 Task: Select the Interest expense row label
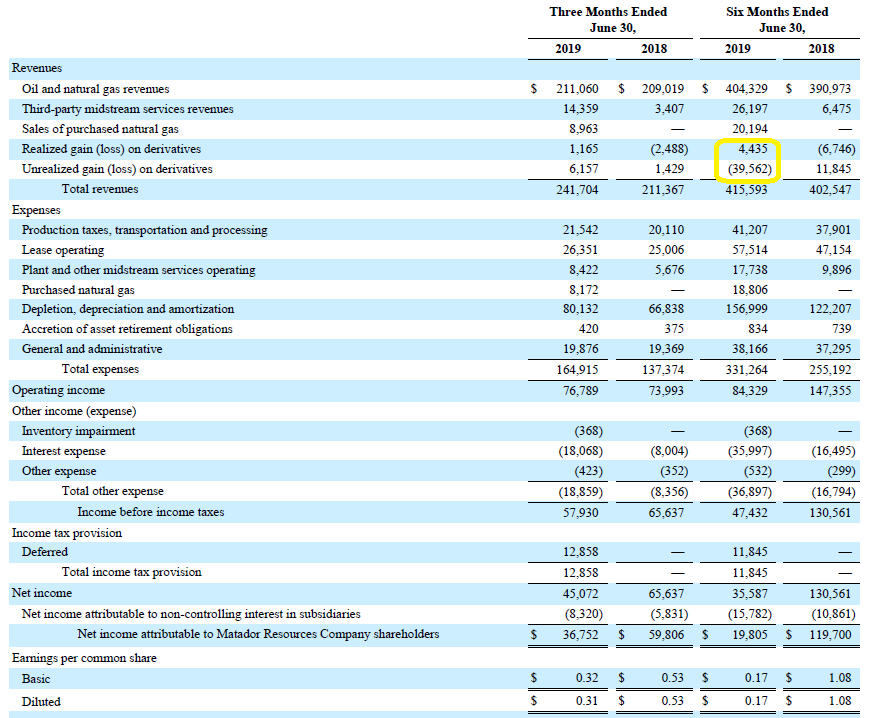pyautogui.click(x=63, y=451)
